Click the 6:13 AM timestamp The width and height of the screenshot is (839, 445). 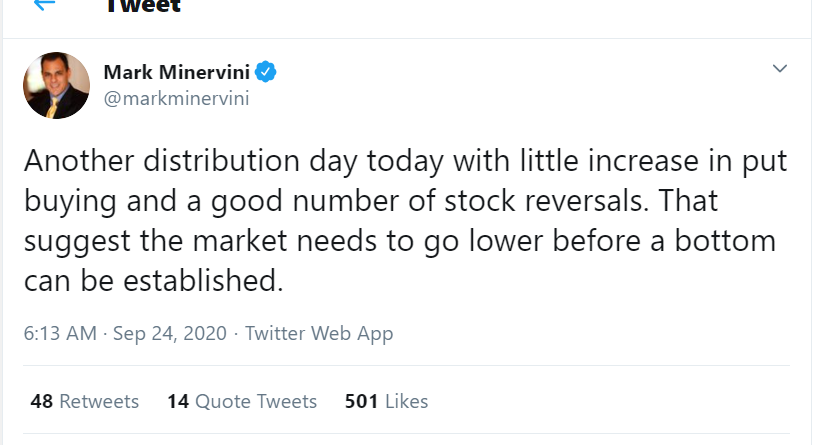pyautogui.click(x=60, y=334)
